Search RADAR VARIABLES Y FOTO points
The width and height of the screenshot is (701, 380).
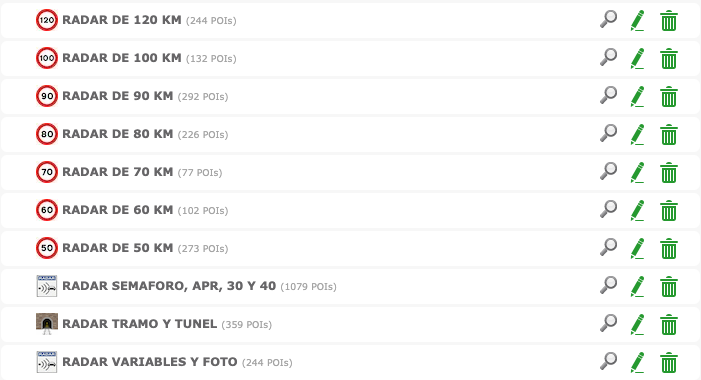click(608, 362)
